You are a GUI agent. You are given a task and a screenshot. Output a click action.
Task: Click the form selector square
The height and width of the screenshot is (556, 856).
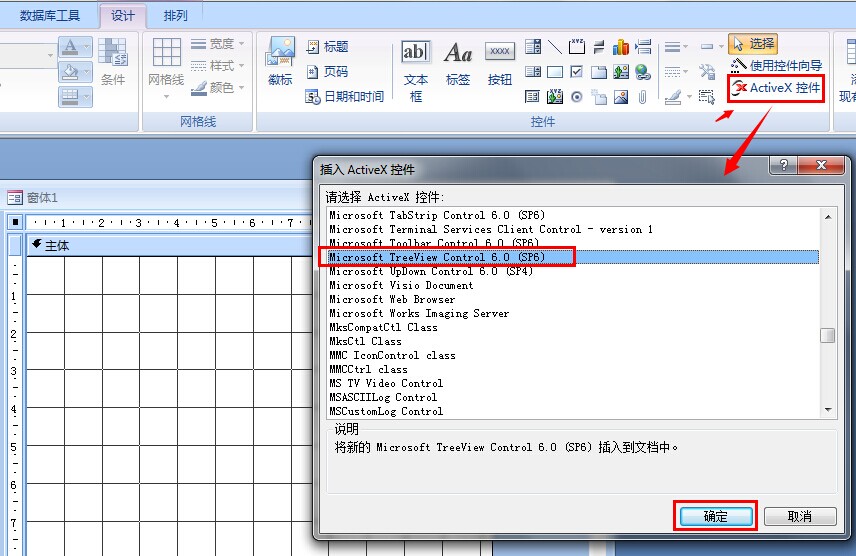15,222
